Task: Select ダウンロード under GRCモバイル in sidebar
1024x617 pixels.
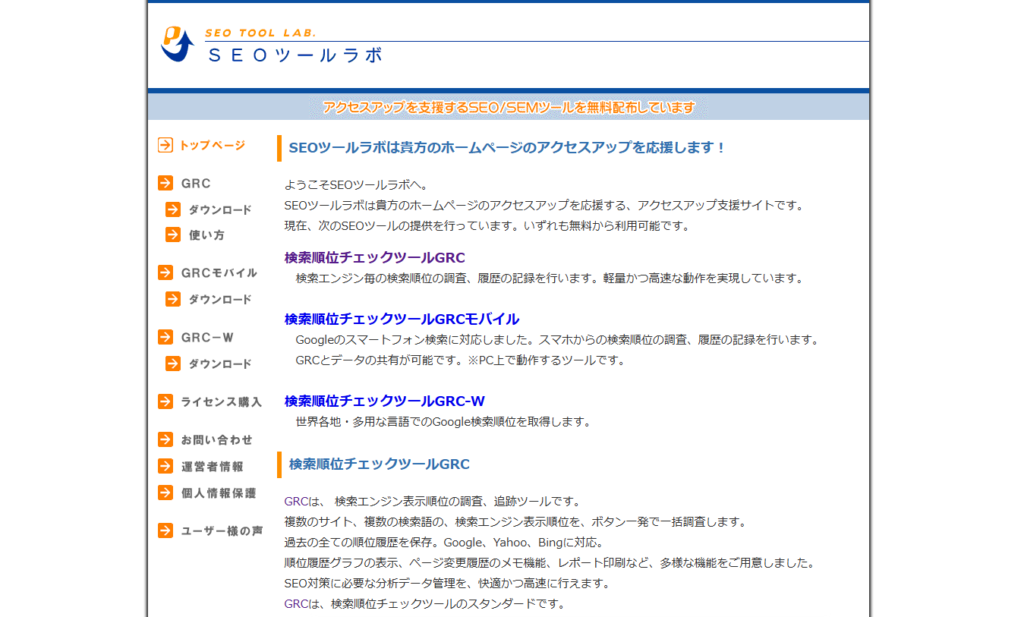Action: (220, 300)
